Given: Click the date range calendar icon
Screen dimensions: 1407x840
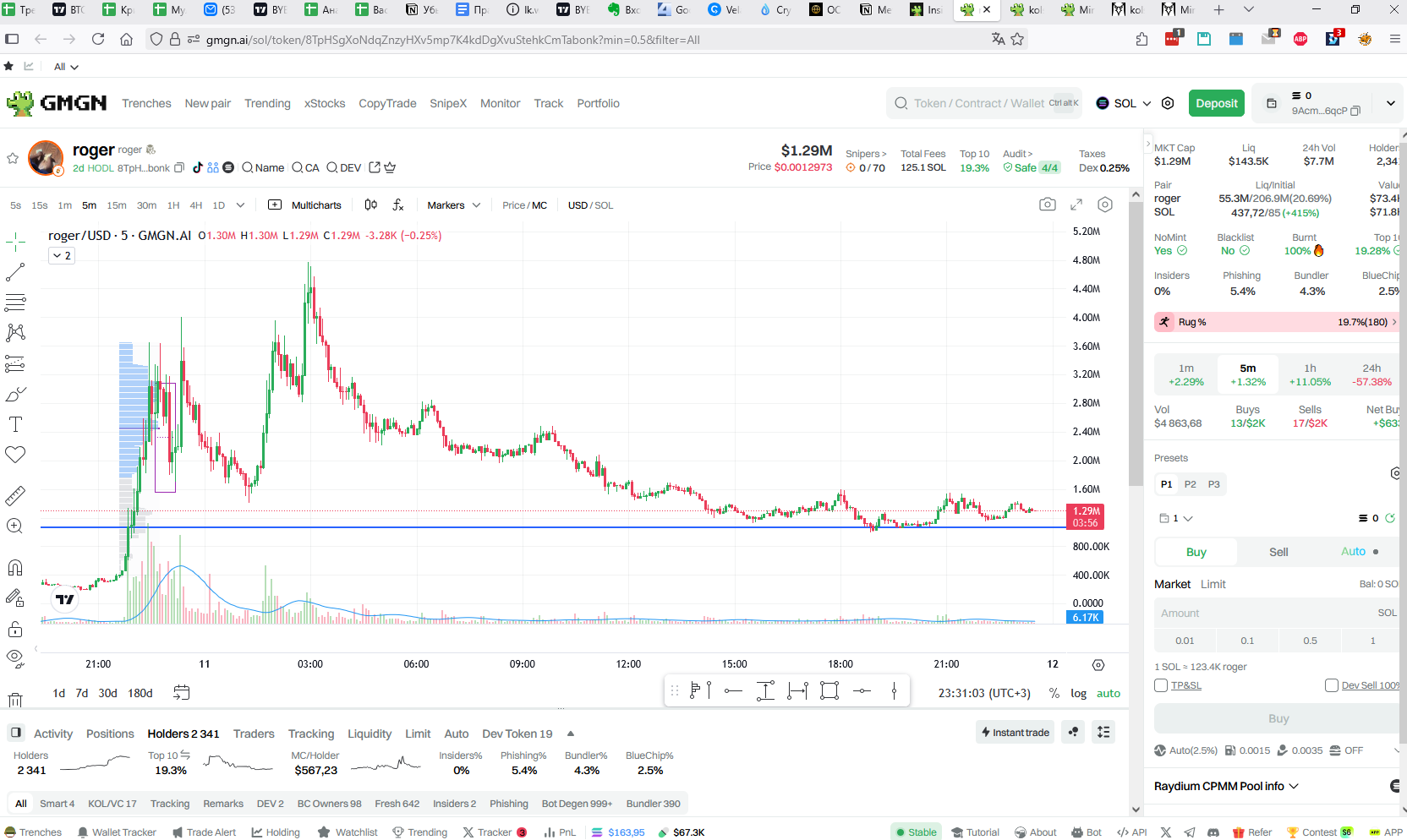Looking at the screenshot, I should [x=182, y=693].
